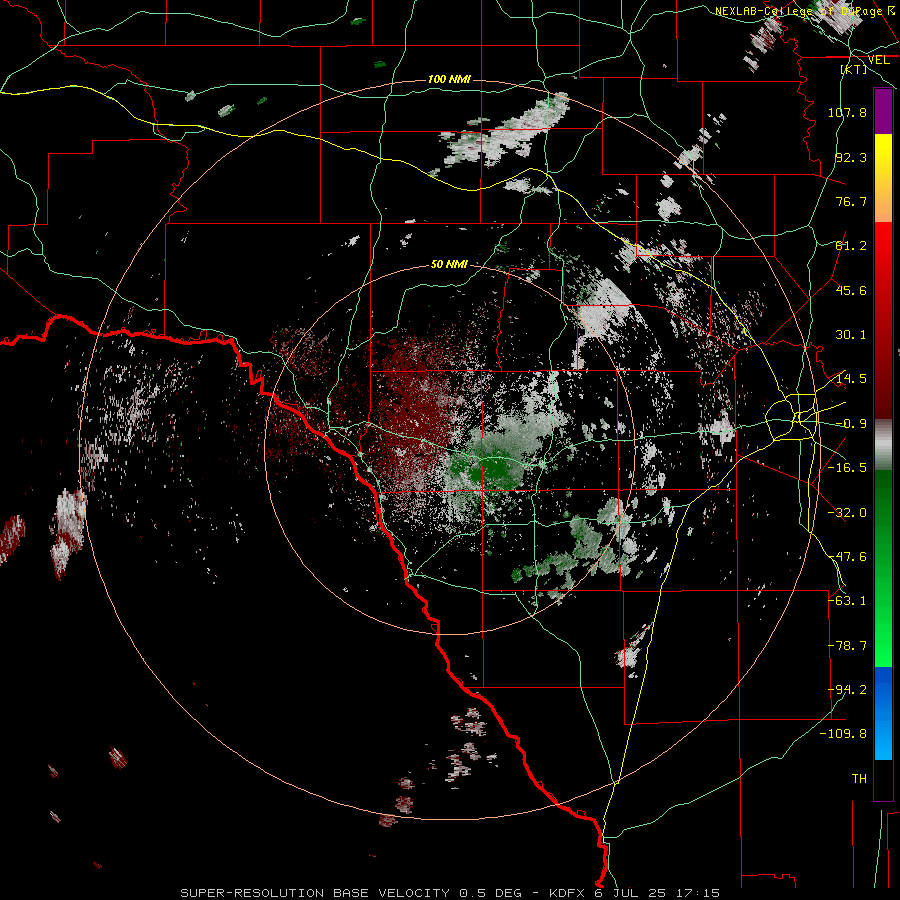Click the 50 NMI range ring label
Image resolution: width=900 pixels, height=900 pixels.
[449, 264]
